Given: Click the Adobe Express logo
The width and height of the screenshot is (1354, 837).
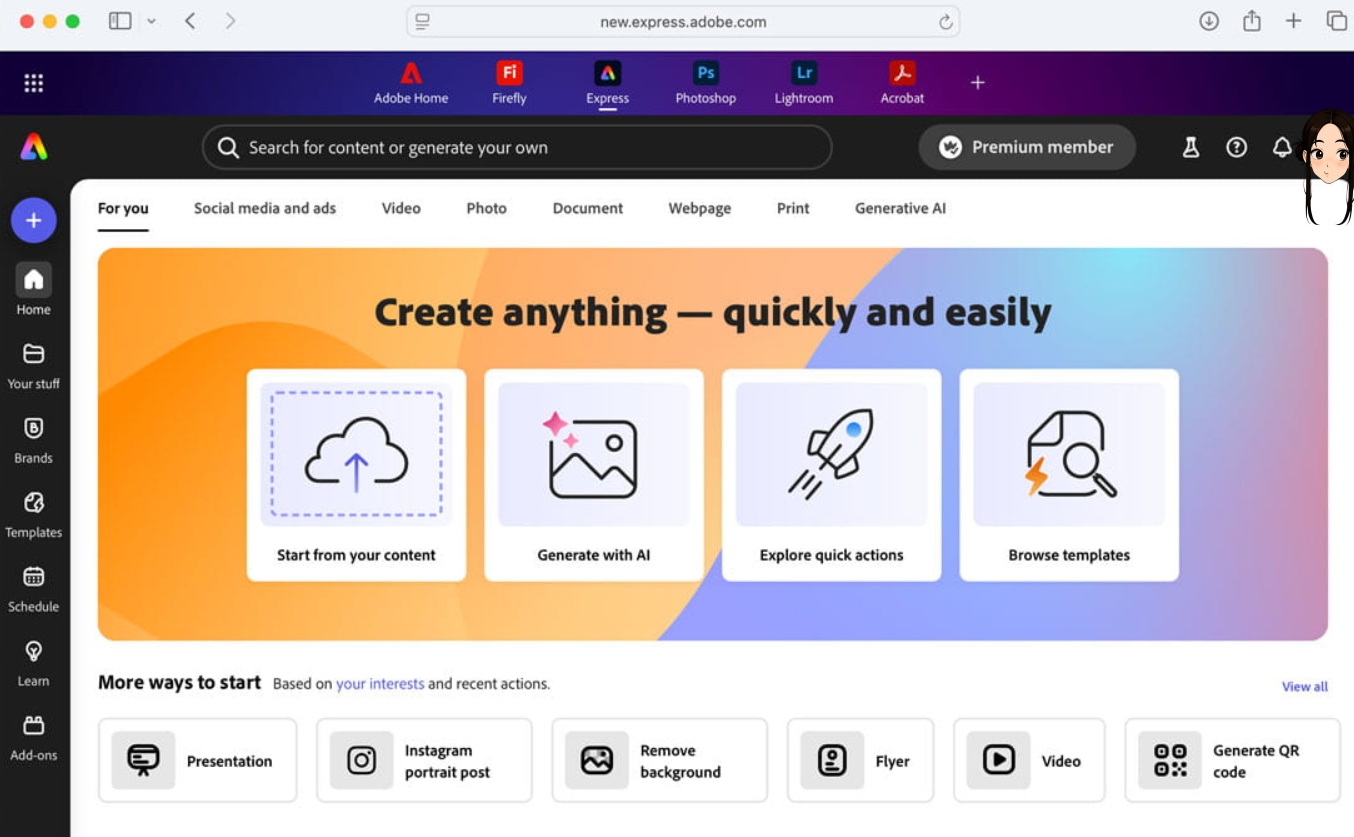Looking at the screenshot, I should point(34,147).
